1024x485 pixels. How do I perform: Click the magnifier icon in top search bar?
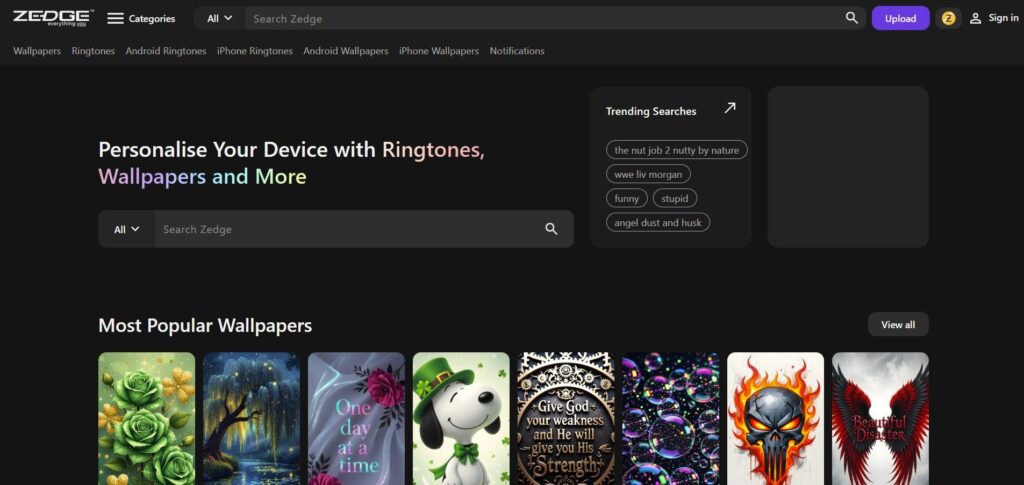pos(851,18)
